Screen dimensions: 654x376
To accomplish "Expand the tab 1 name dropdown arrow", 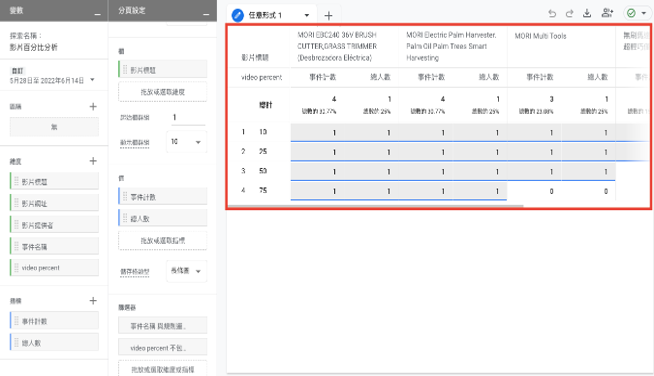I will pyautogui.click(x=307, y=15).
